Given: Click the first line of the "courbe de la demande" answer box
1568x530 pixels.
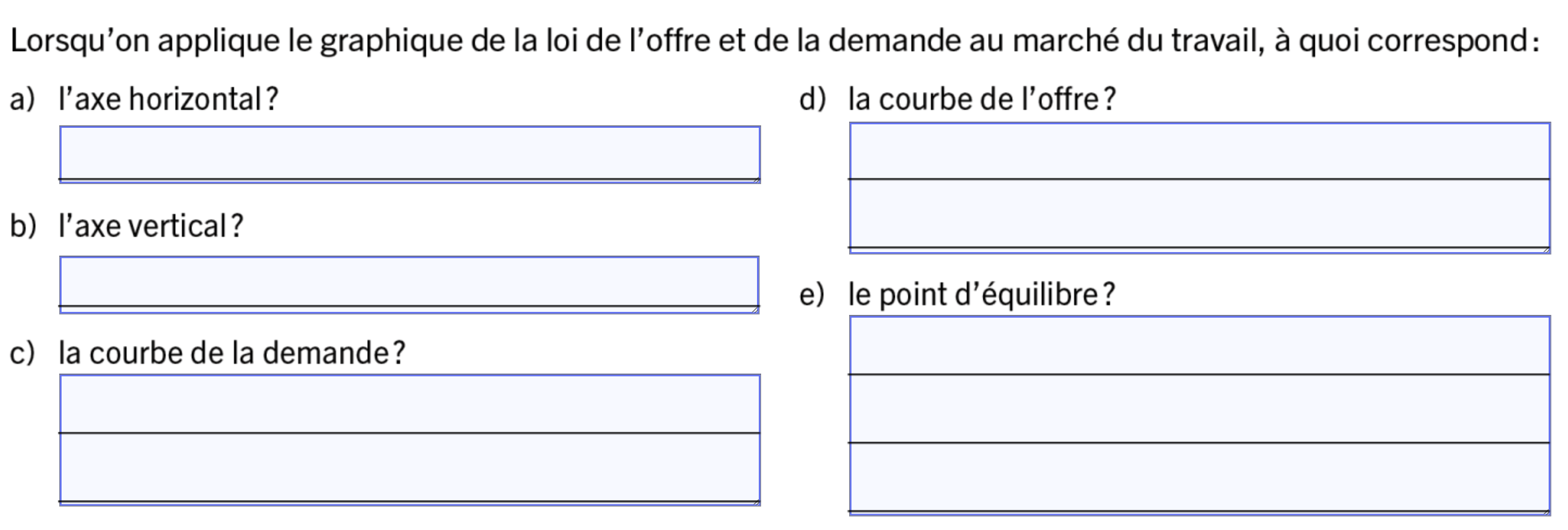Looking at the screenshot, I should pyautogui.click(x=409, y=404).
